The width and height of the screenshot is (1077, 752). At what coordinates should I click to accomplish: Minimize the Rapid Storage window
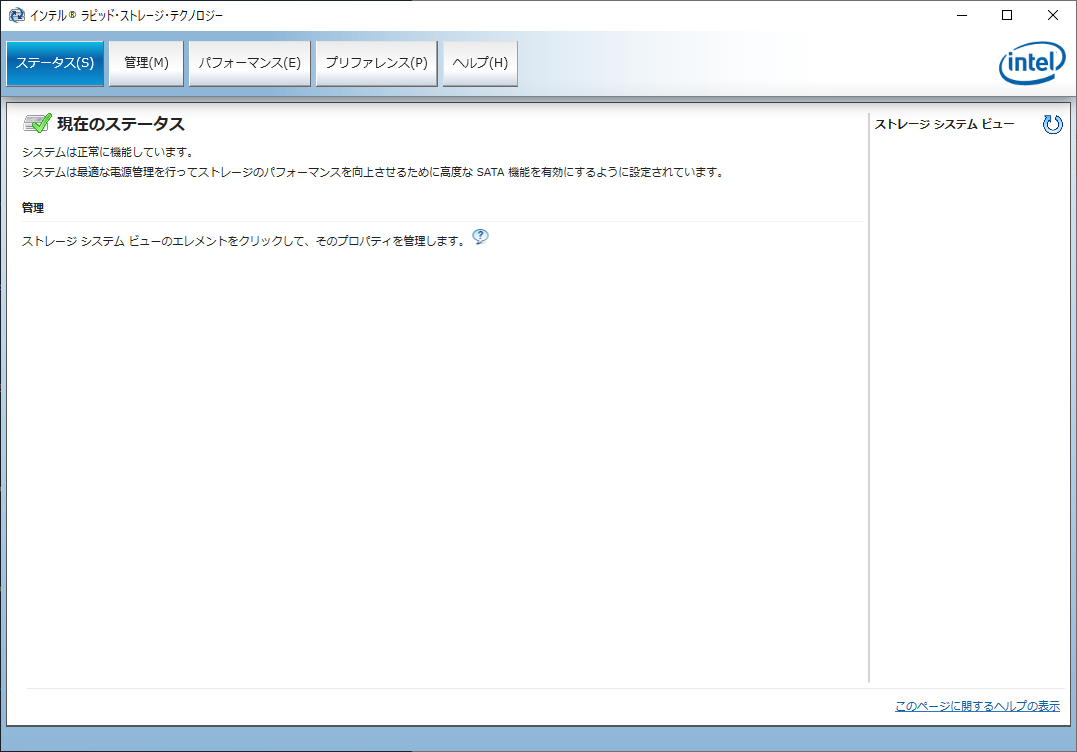pos(962,15)
